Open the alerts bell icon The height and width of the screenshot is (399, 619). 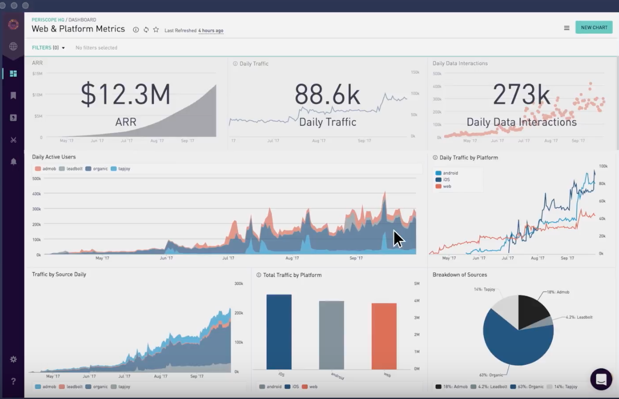click(x=13, y=162)
